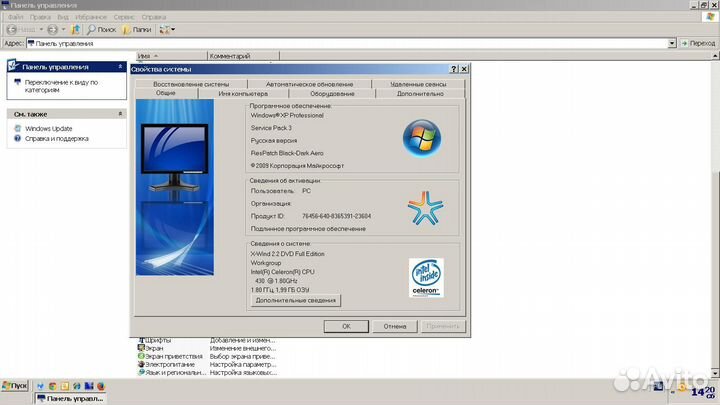Collapse the Панель управления sidebar section
Screen dimensions: 720x405
click(120, 67)
